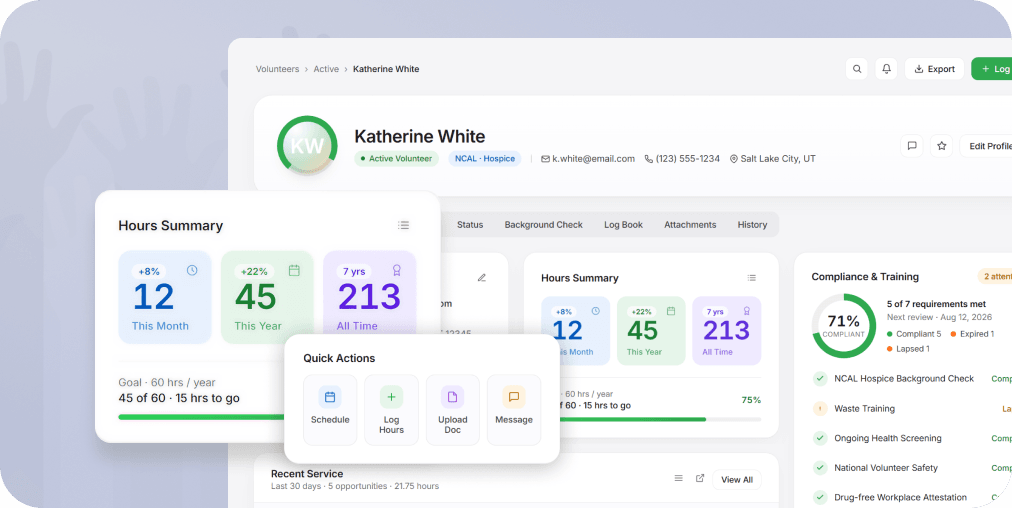Open the comment icon beside Edit Profile
Viewport: 1012px width, 508px height.
tap(912, 146)
